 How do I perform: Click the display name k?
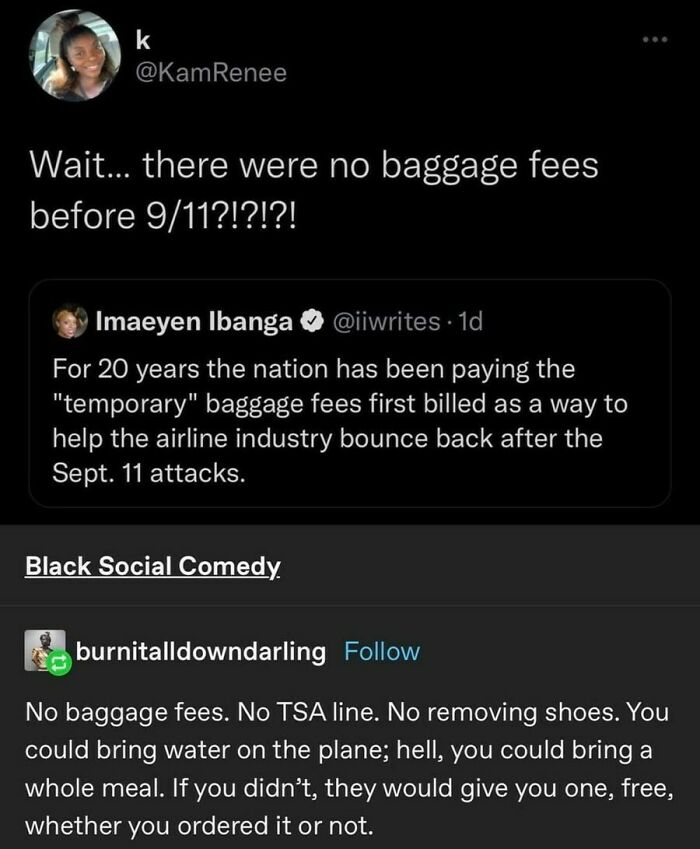[141, 39]
